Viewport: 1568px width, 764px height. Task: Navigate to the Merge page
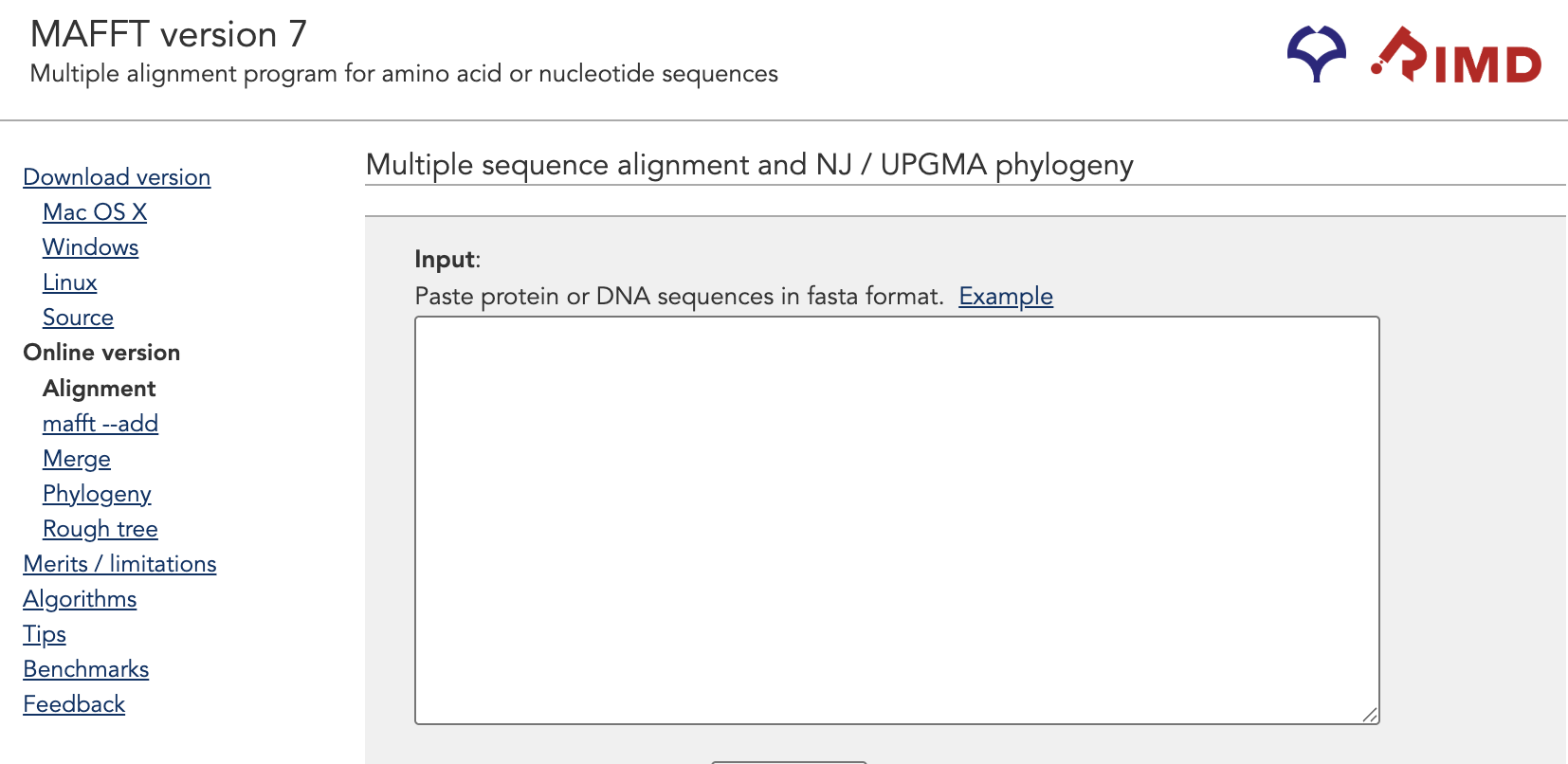point(77,459)
